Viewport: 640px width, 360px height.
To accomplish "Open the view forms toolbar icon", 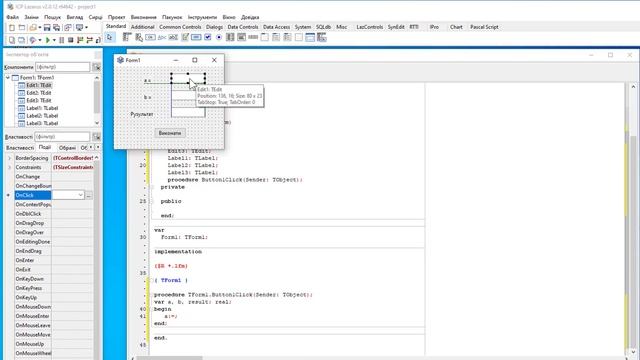I will (22, 40).
